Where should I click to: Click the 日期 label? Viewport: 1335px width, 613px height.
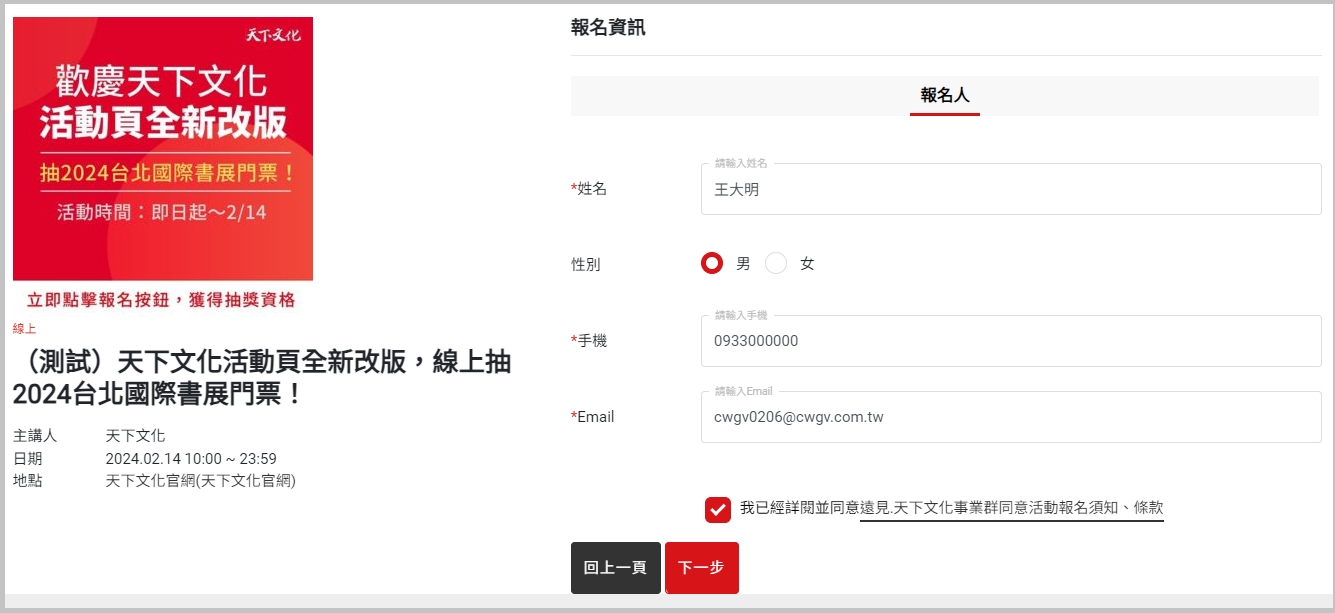pos(27,459)
